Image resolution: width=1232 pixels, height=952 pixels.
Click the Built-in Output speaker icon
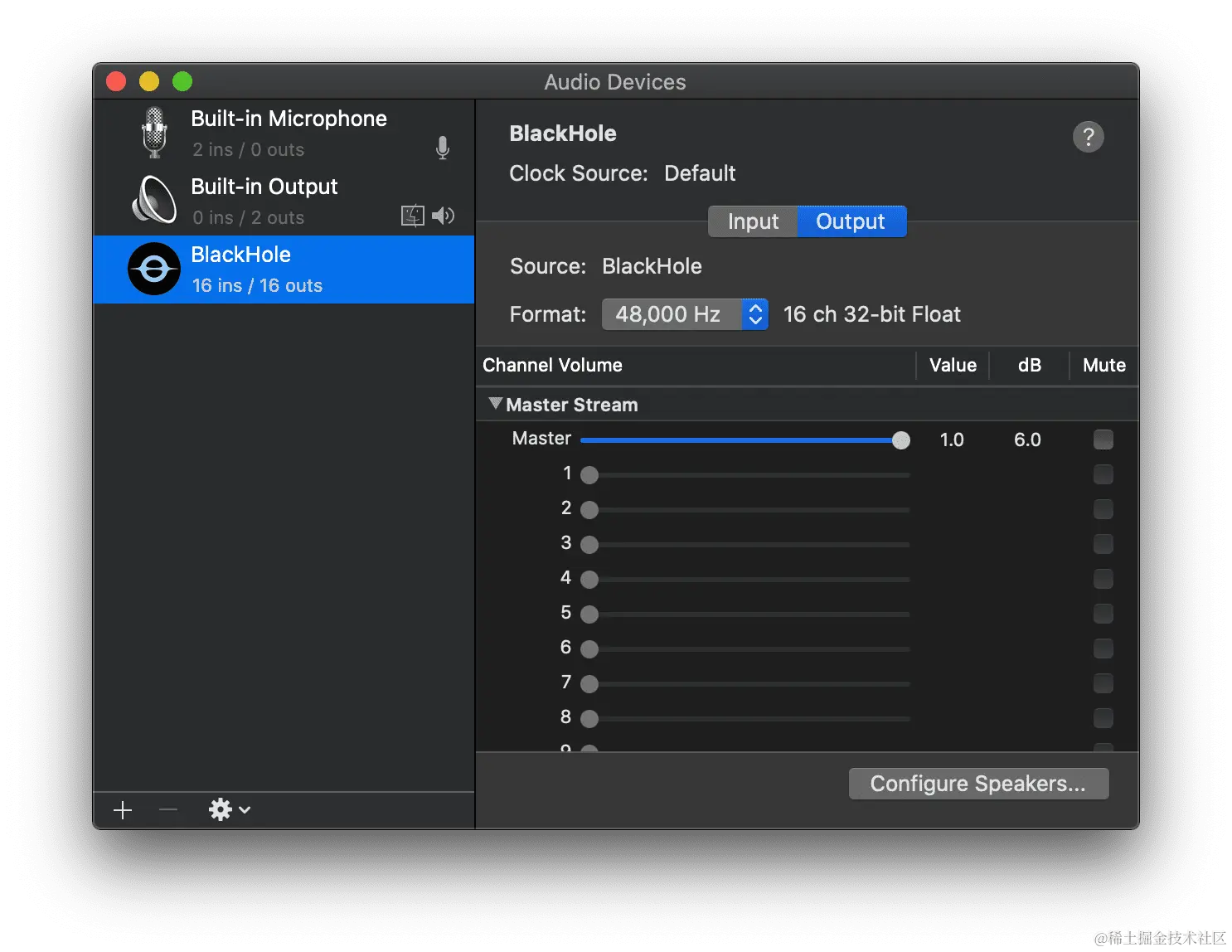(x=154, y=200)
